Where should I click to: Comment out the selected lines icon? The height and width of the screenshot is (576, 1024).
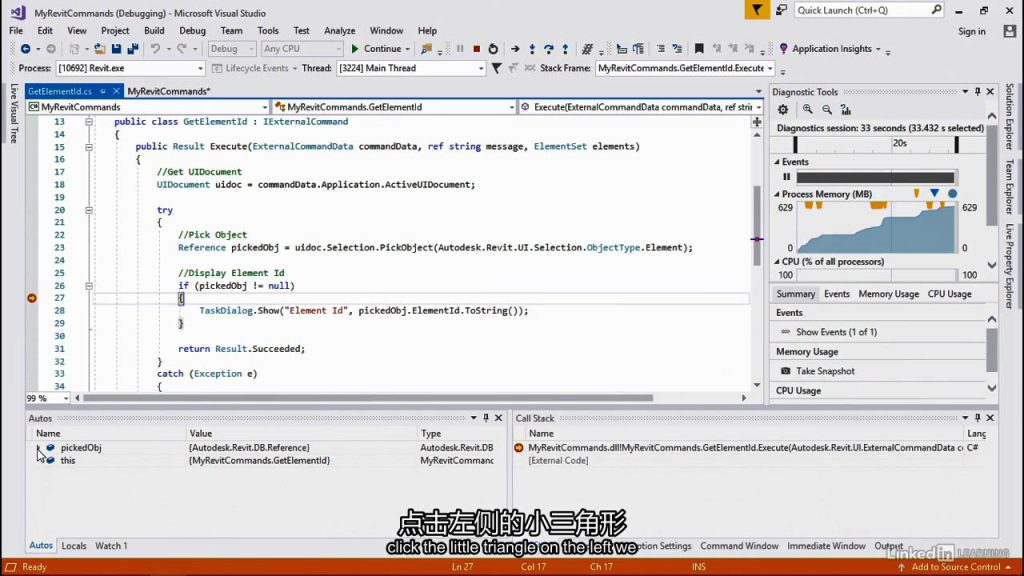[x=661, y=49]
